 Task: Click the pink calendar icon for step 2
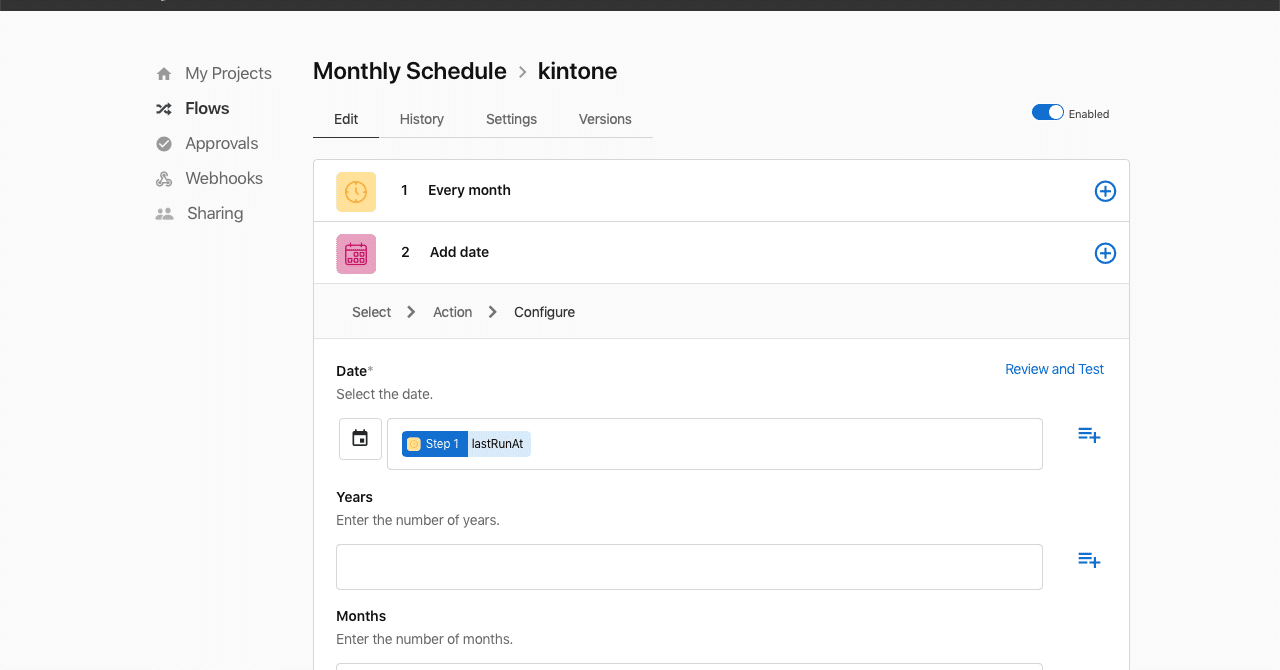pyautogui.click(x=356, y=254)
